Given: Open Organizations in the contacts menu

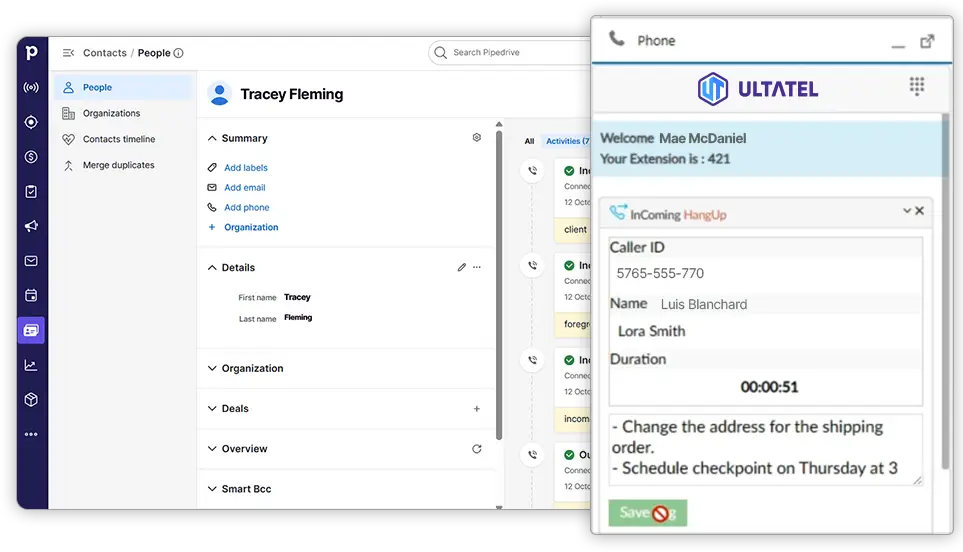Looking at the screenshot, I should [x=111, y=113].
